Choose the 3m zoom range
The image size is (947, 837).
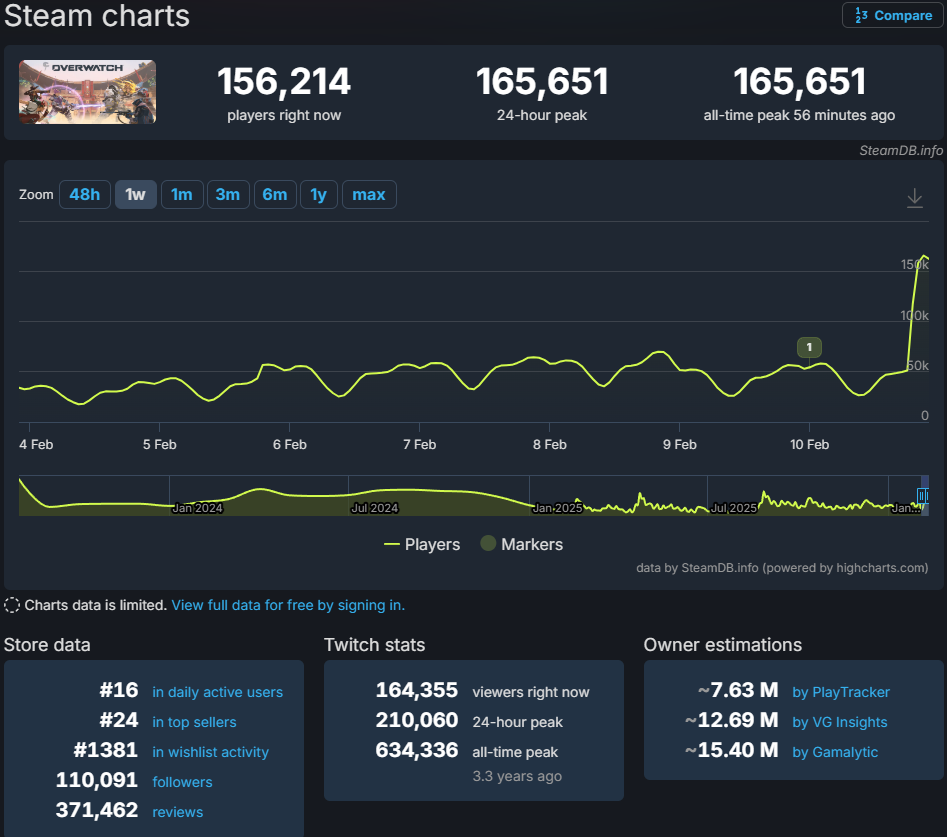pyautogui.click(x=228, y=194)
